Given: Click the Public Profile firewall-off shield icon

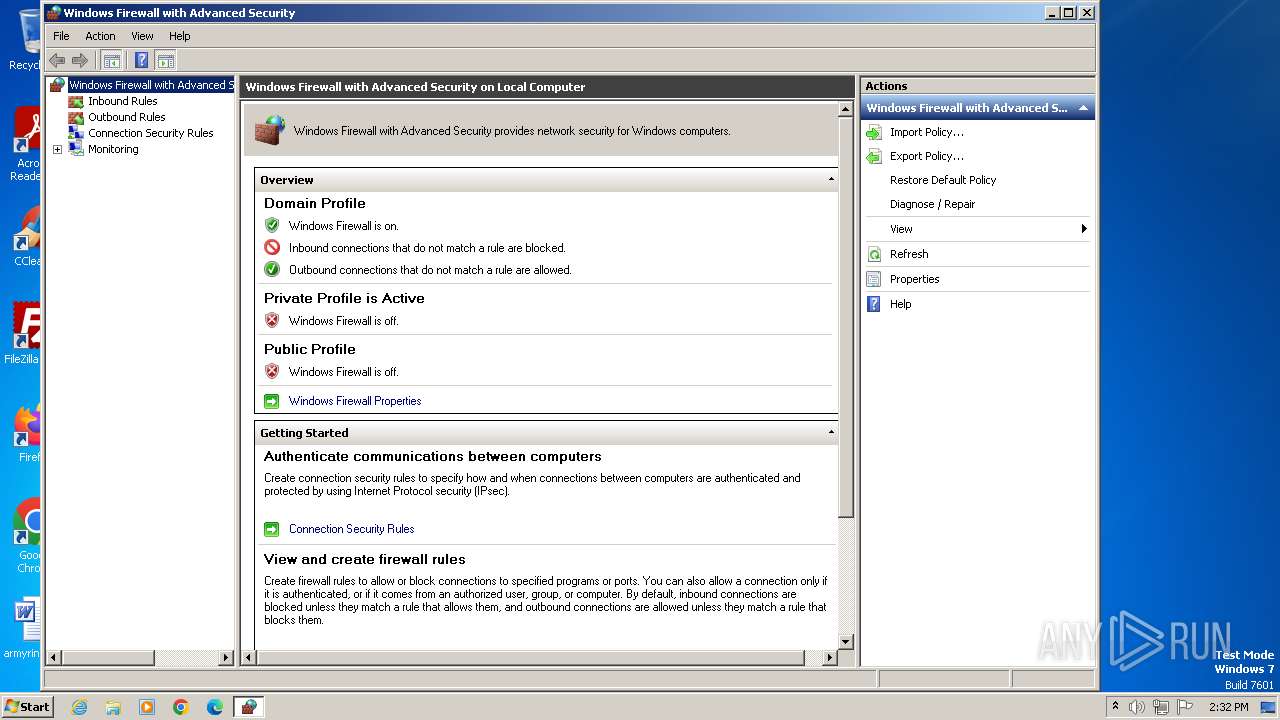Looking at the screenshot, I should point(271,371).
